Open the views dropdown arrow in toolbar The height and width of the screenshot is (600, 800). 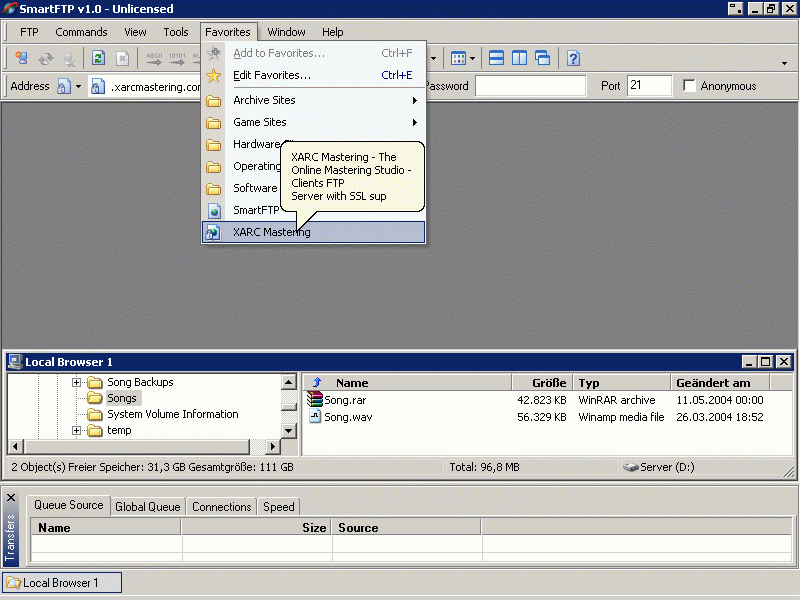coord(473,58)
